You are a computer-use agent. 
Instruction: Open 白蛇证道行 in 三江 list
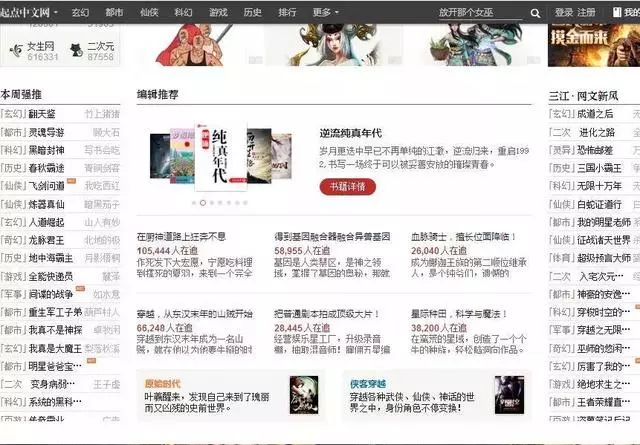point(600,204)
